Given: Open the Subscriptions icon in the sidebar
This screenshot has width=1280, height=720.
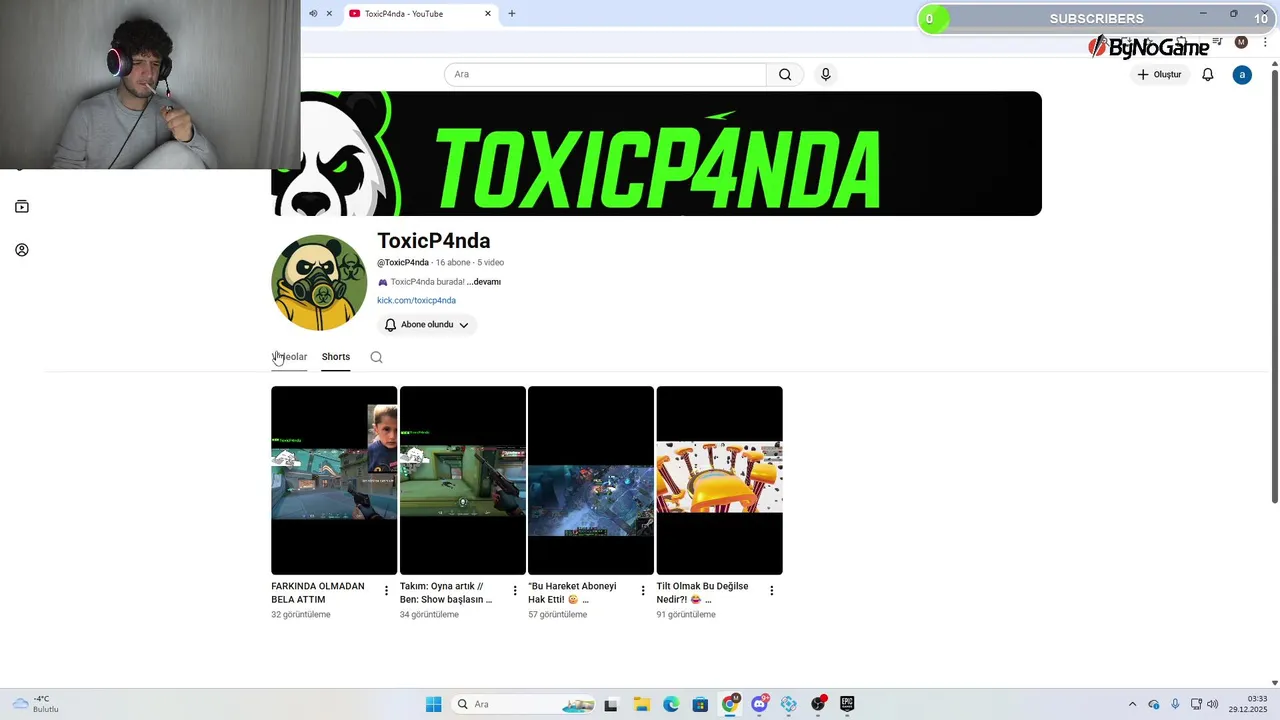Looking at the screenshot, I should pos(22,207).
